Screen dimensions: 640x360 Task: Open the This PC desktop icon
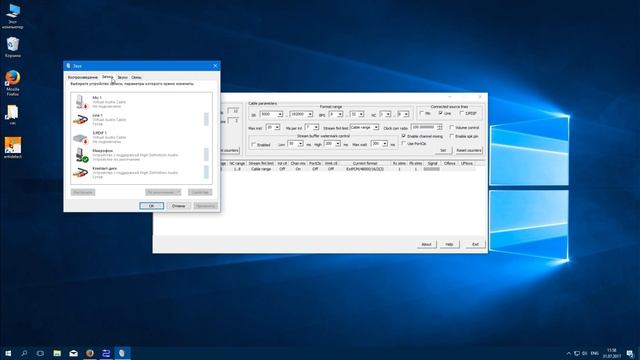coord(13,16)
